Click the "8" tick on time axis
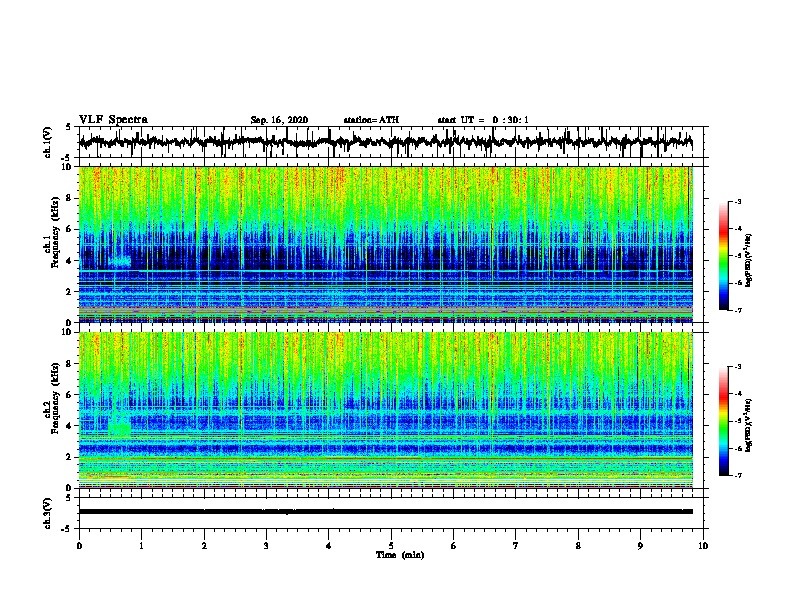Screen dimensions: 792x612 [578, 546]
